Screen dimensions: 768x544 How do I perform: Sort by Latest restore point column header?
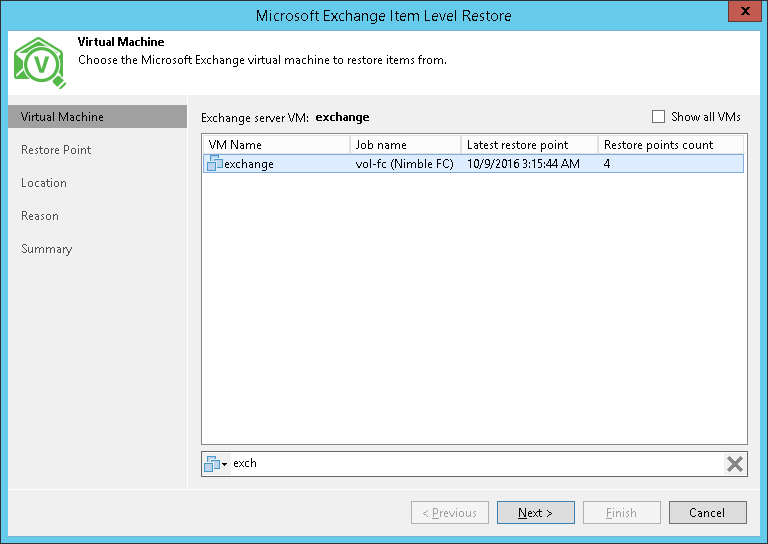529,145
